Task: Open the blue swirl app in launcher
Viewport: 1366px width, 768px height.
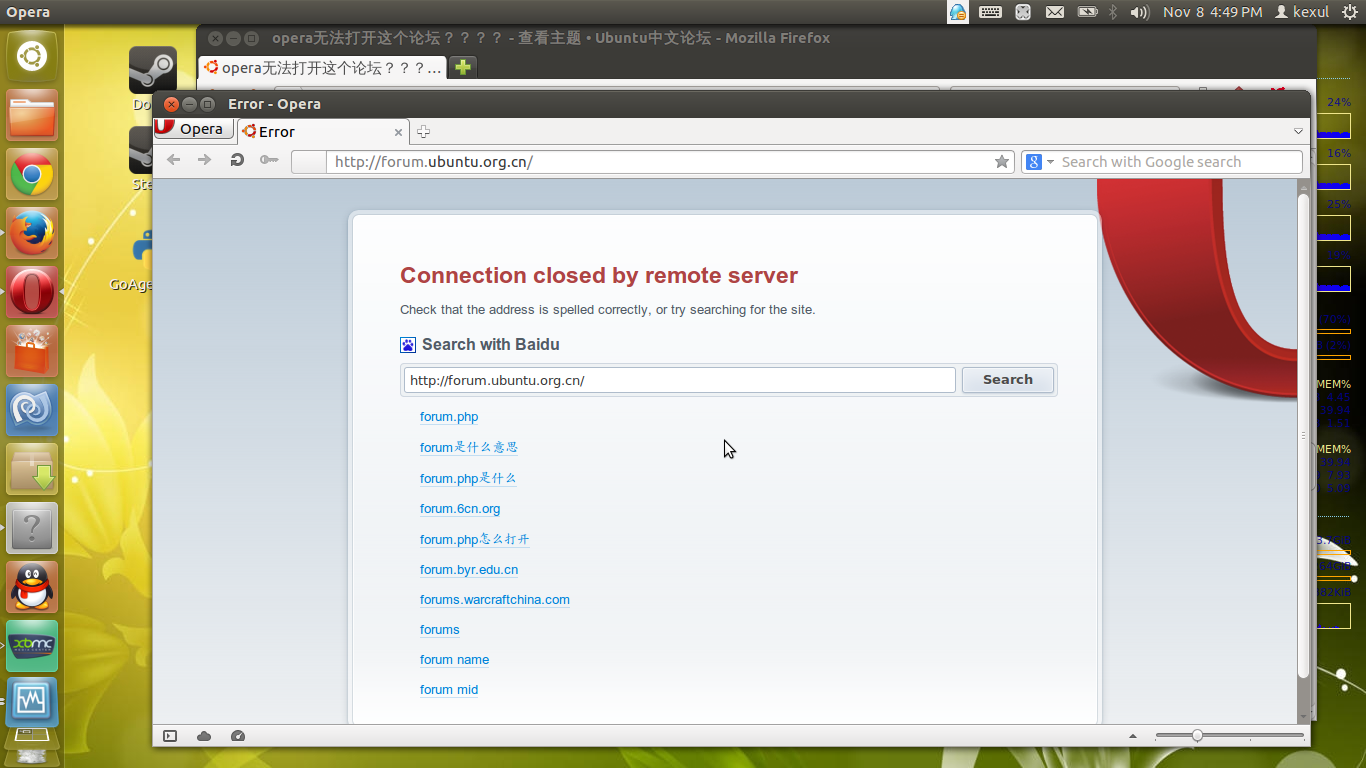Action: [32, 410]
